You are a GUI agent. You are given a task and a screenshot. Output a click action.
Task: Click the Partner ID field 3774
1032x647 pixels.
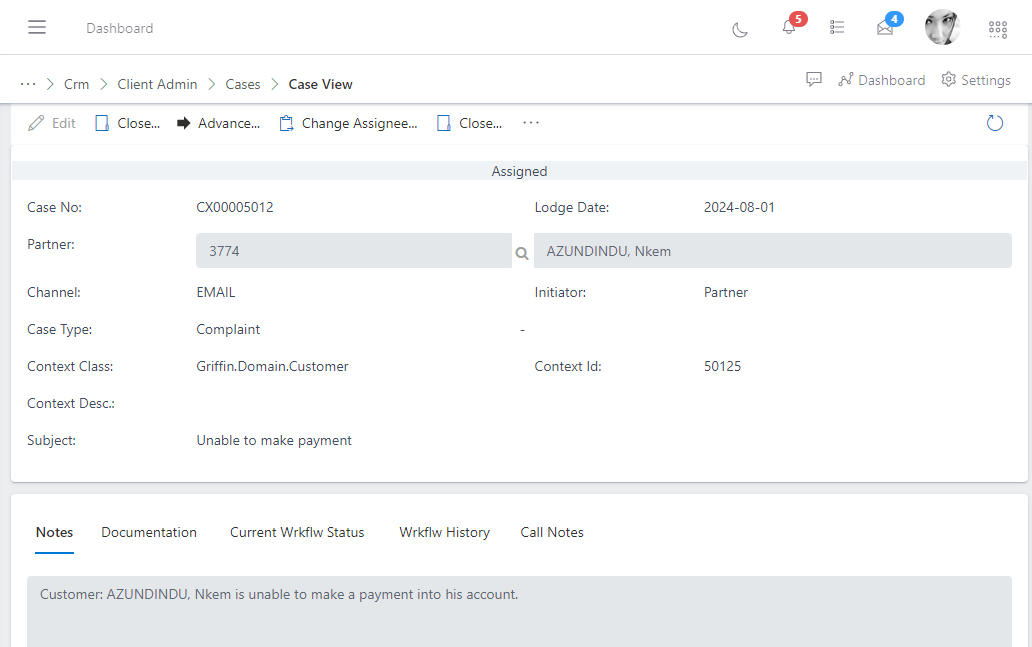point(353,251)
